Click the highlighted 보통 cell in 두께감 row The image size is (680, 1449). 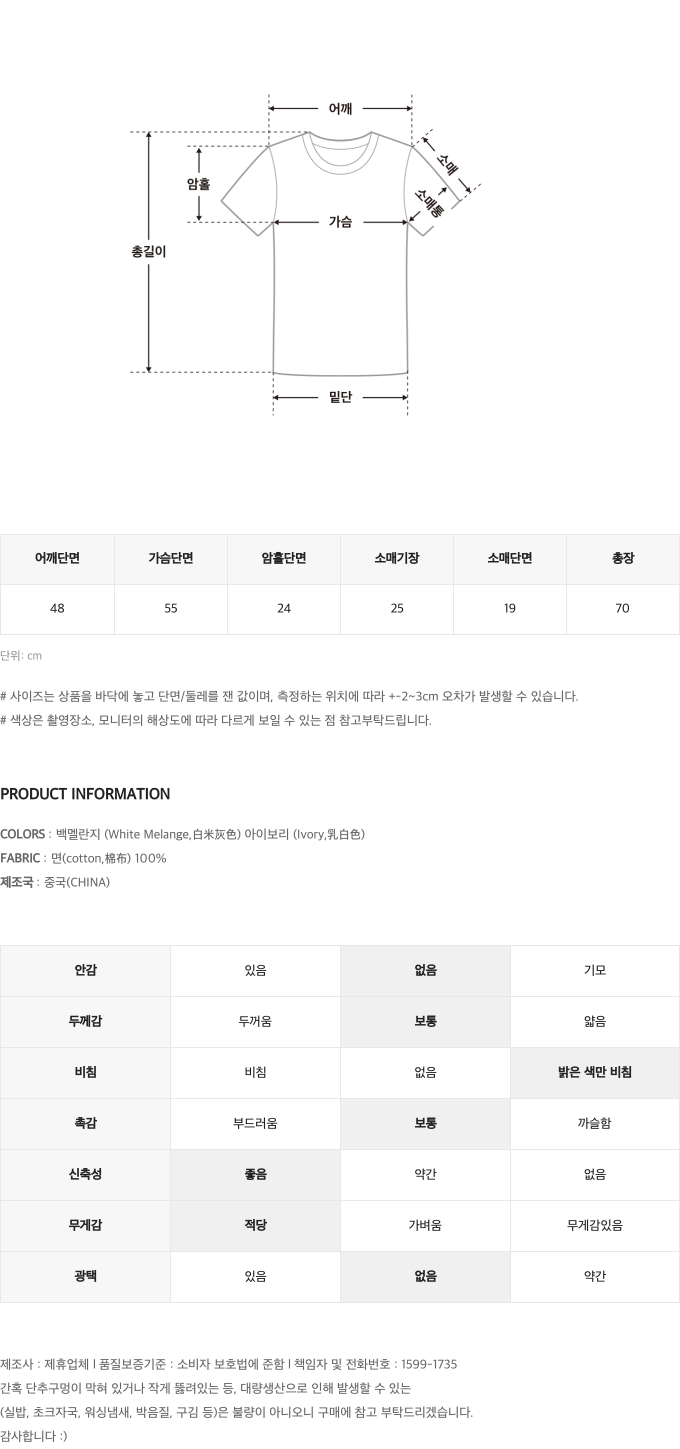tap(425, 1022)
